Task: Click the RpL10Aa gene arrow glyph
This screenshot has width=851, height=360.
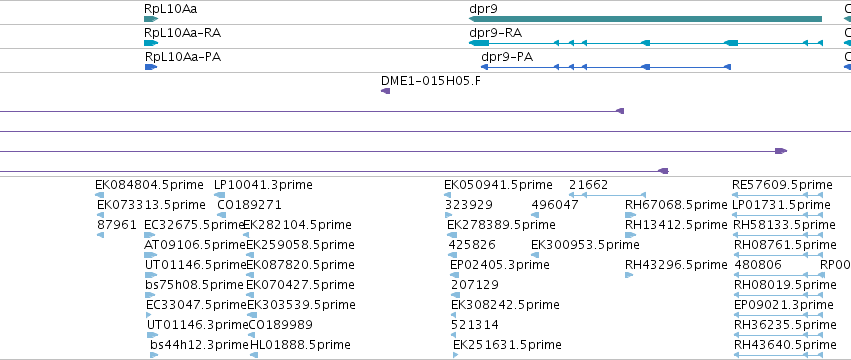Action: pyautogui.click(x=151, y=19)
